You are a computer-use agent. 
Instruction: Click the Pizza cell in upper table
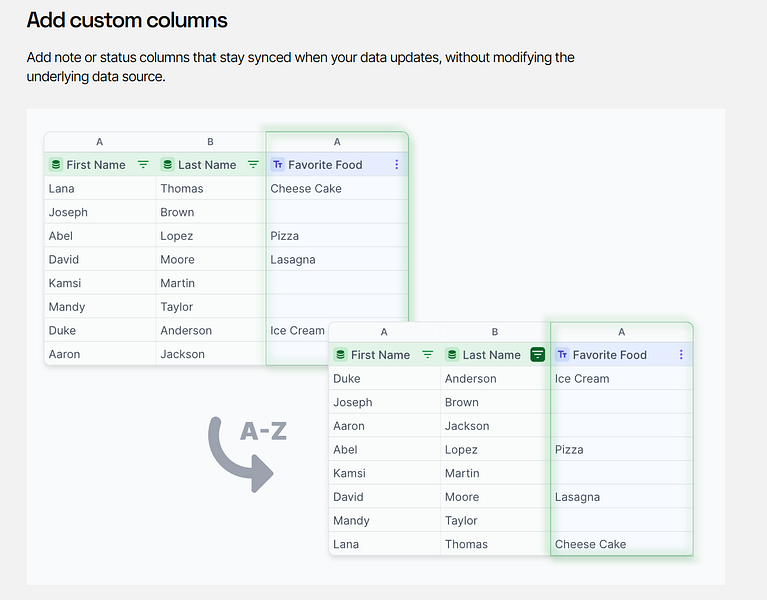coord(337,236)
